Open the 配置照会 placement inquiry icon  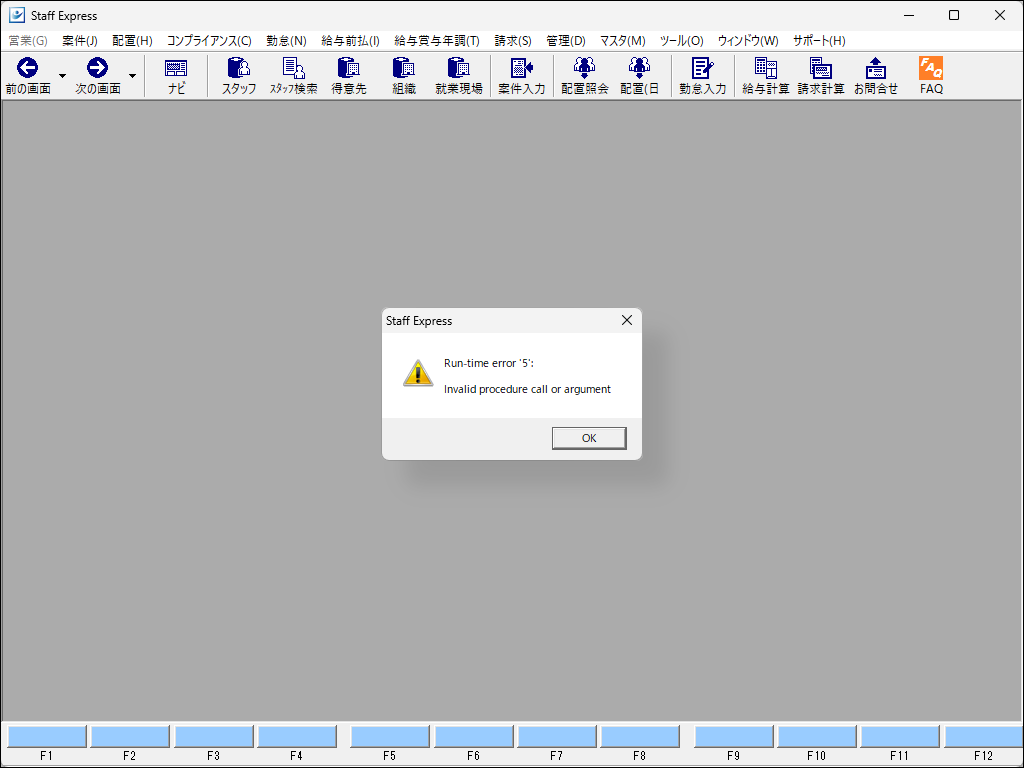click(x=584, y=68)
